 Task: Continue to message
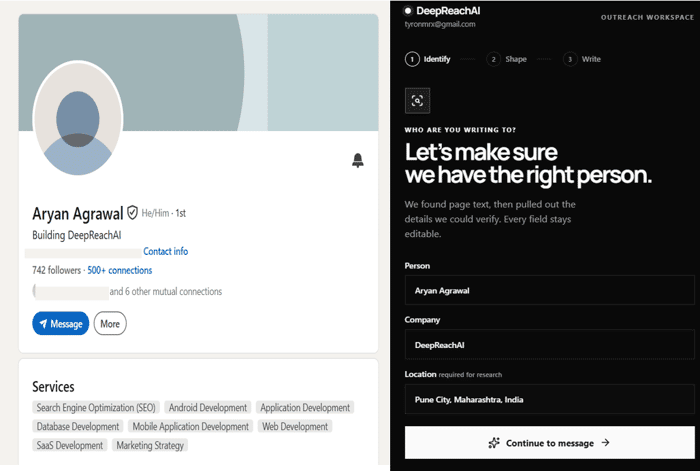pos(550,443)
